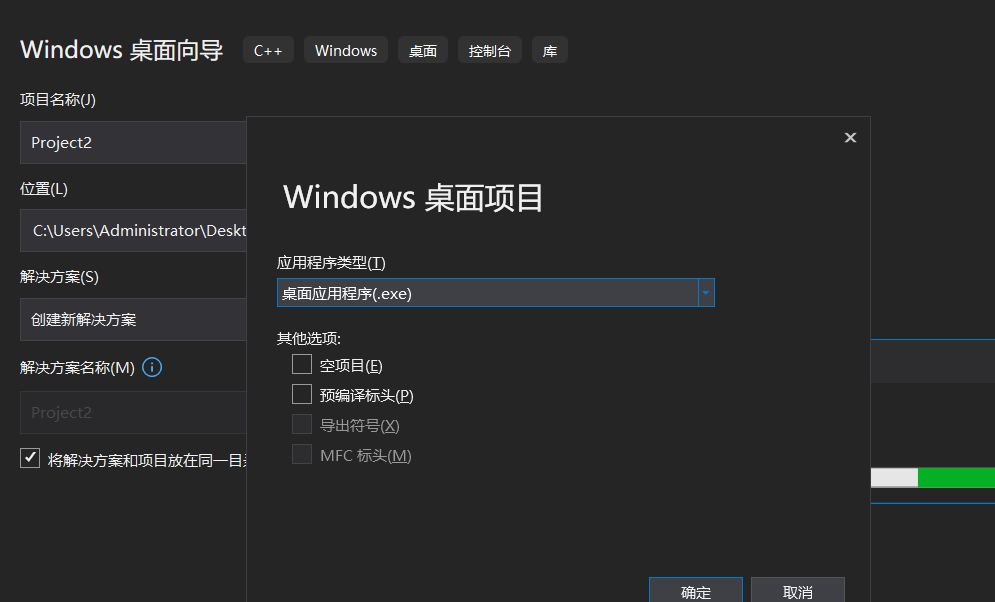The image size is (995, 602).
Task: Click the disabled MFC 标头 checkbox
Action: 302,454
